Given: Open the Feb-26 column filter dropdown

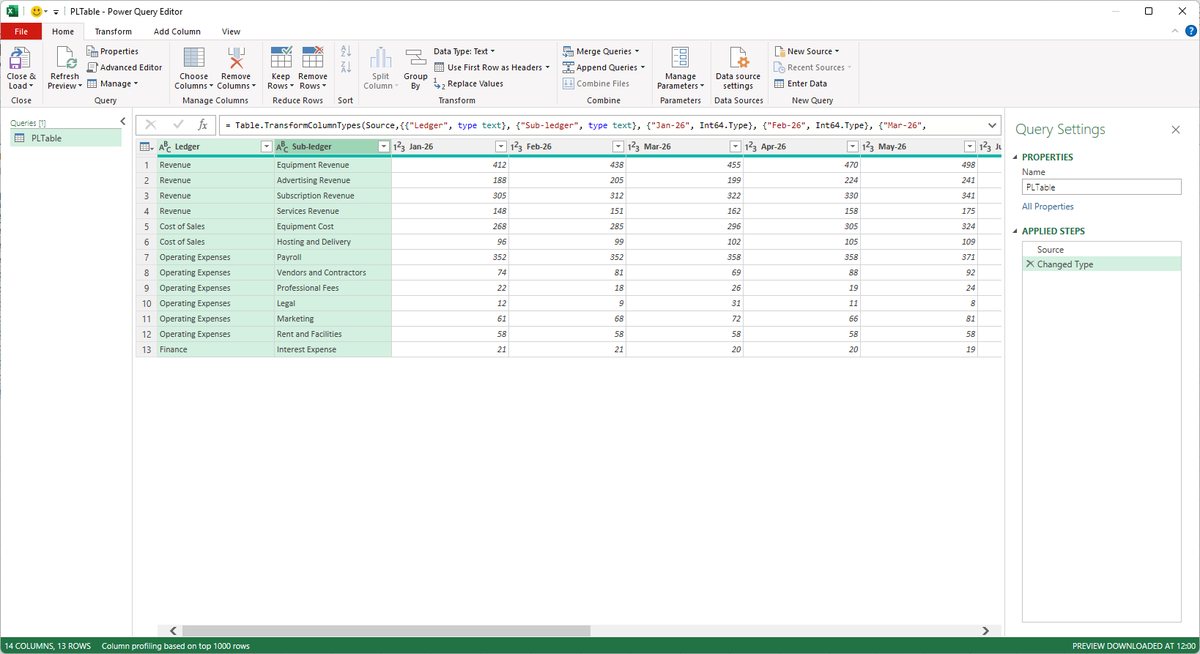Looking at the screenshot, I should point(617,147).
